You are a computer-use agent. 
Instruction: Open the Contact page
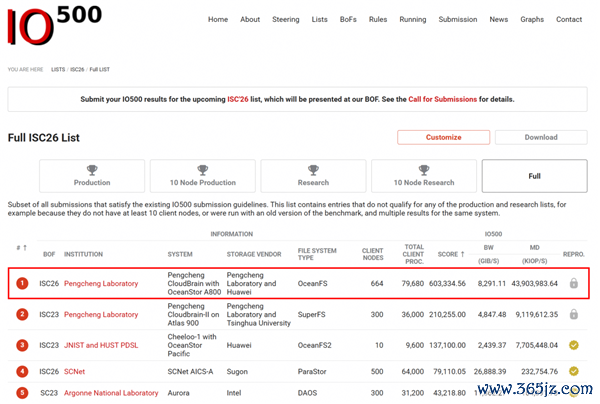(x=569, y=19)
